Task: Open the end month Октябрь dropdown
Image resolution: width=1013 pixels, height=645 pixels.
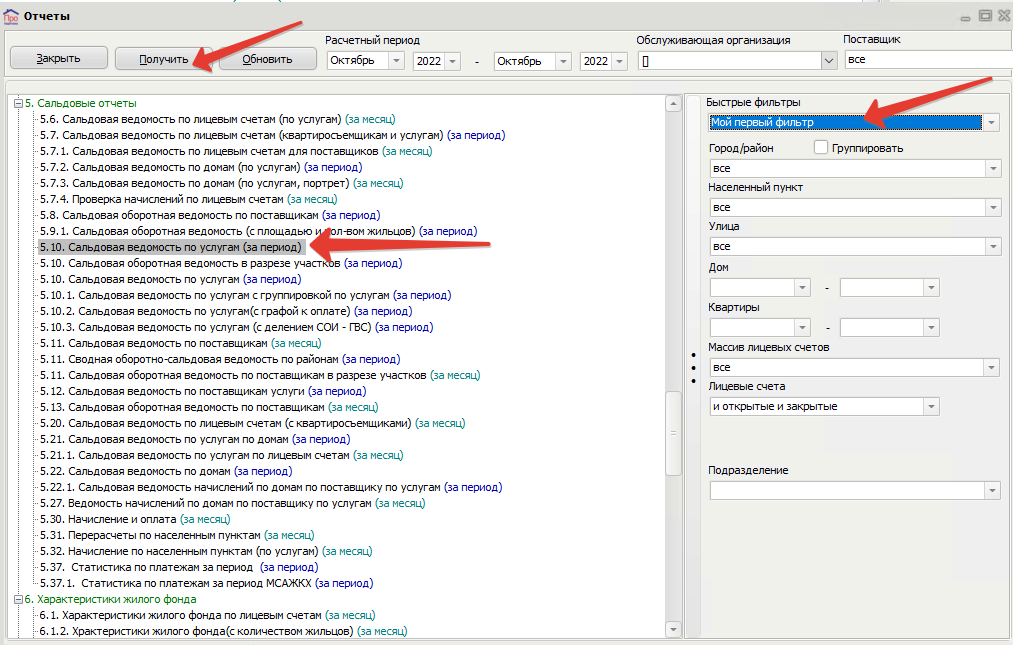Action: point(563,61)
